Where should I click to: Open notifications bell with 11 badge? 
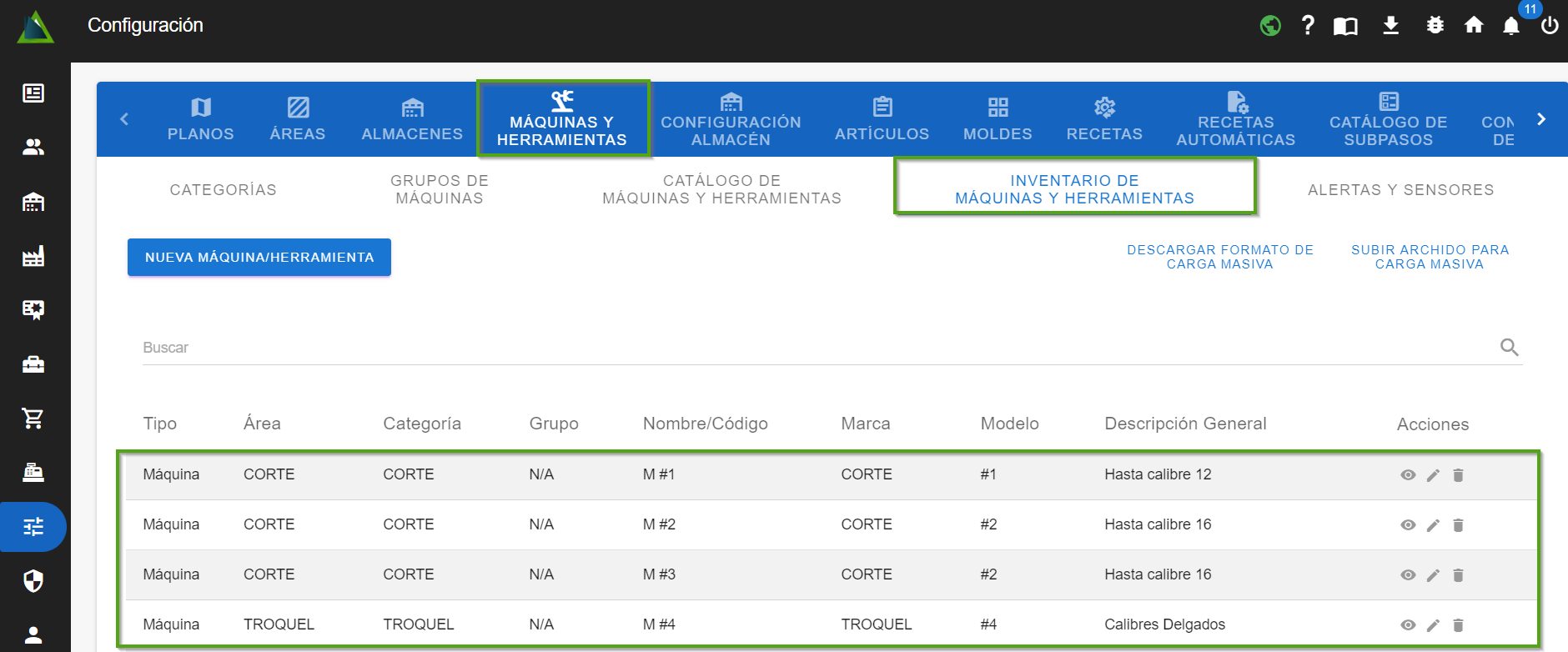(x=1511, y=26)
